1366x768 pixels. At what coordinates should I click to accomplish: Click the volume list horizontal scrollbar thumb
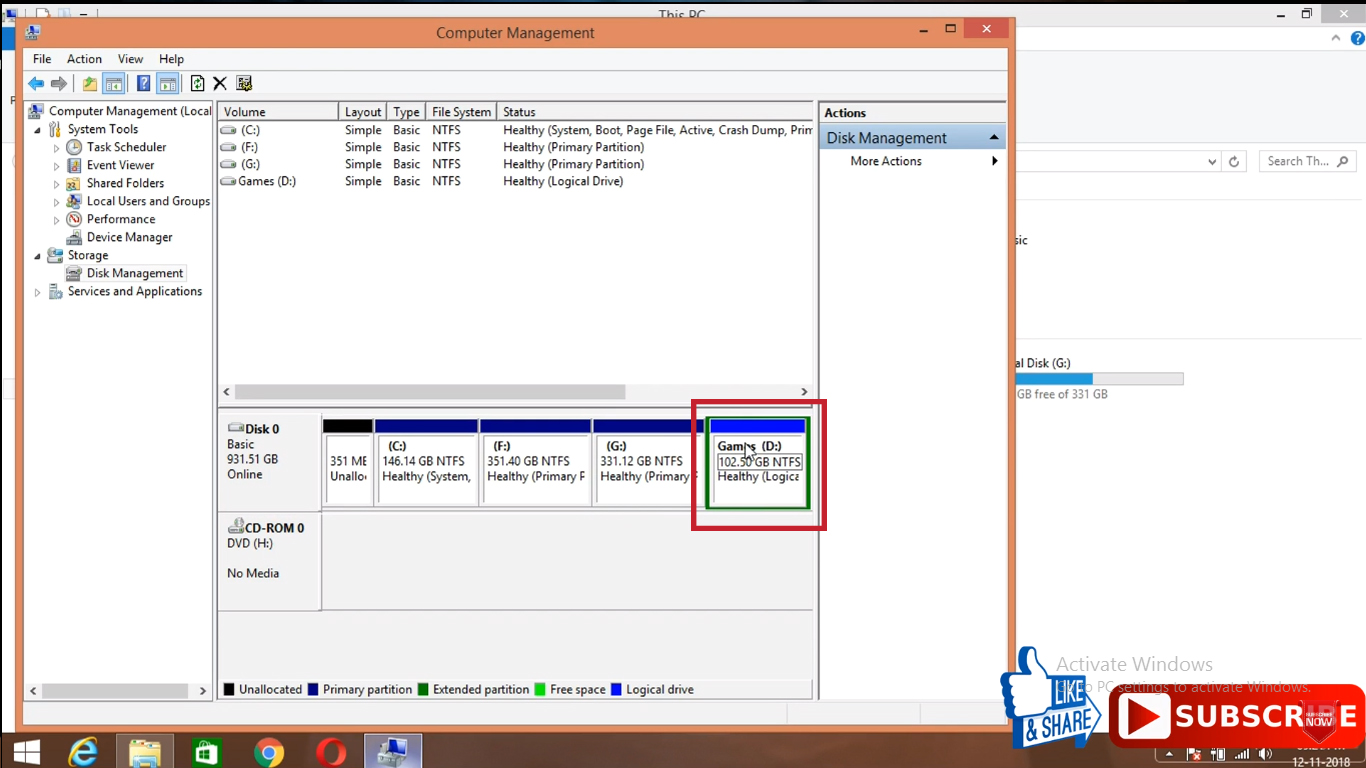point(430,392)
